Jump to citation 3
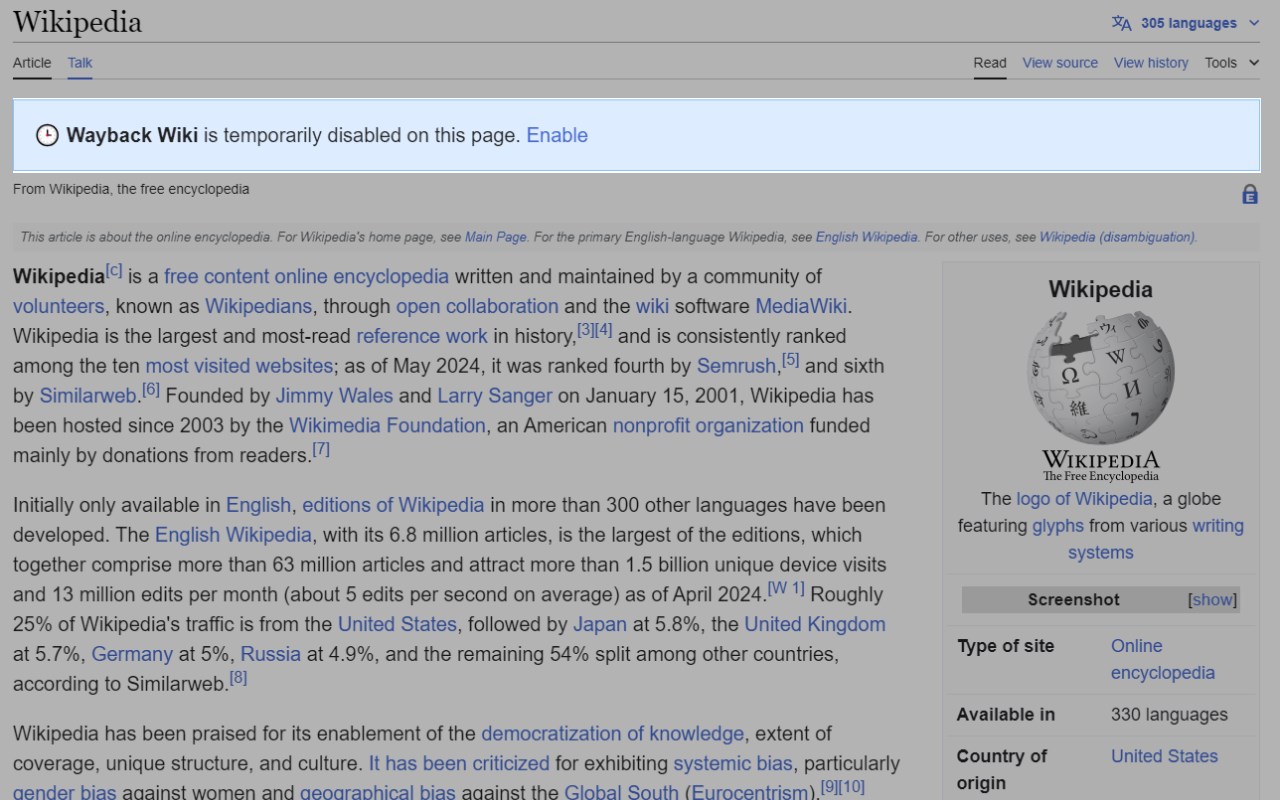This screenshot has width=1280, height=800. (586, 330)
